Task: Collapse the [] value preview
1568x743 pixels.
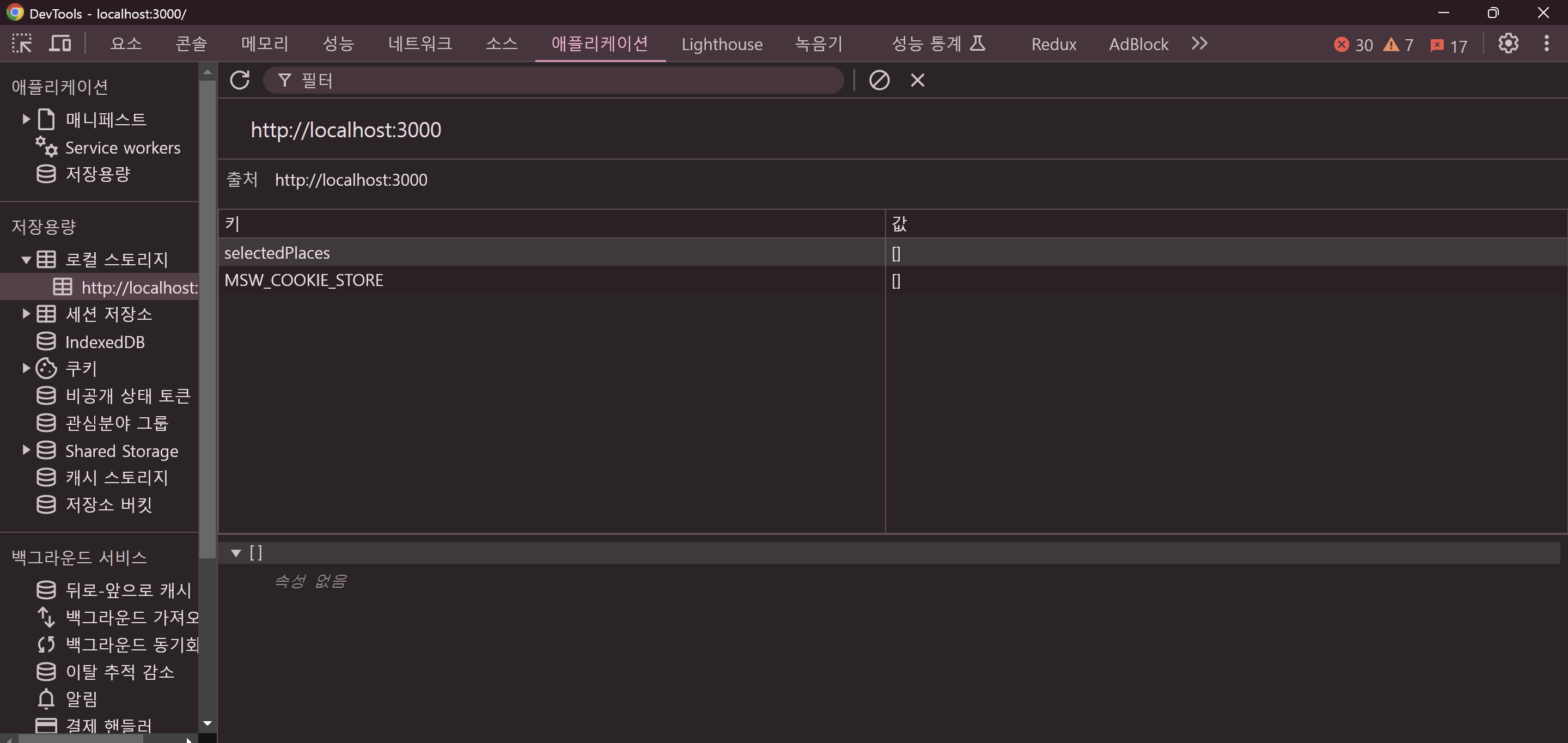Action: 236,553
